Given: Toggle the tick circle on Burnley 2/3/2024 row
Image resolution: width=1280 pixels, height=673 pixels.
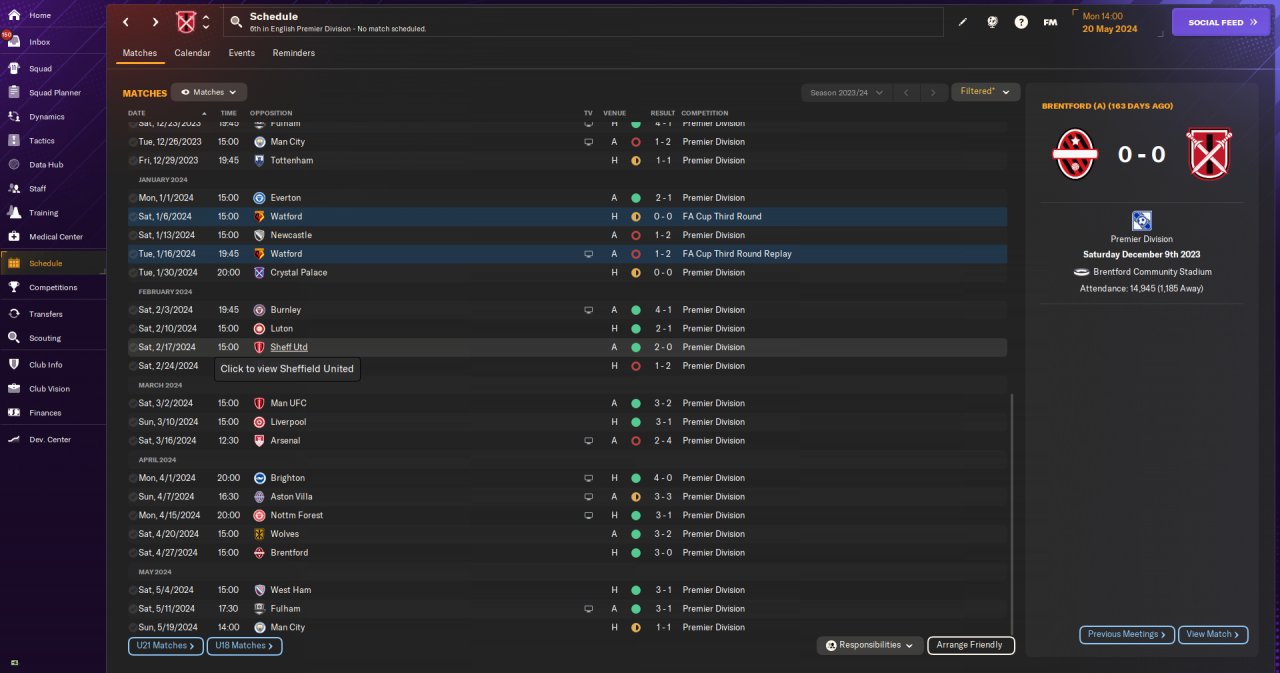Looking at the screenshot, I should coord(133,310).
